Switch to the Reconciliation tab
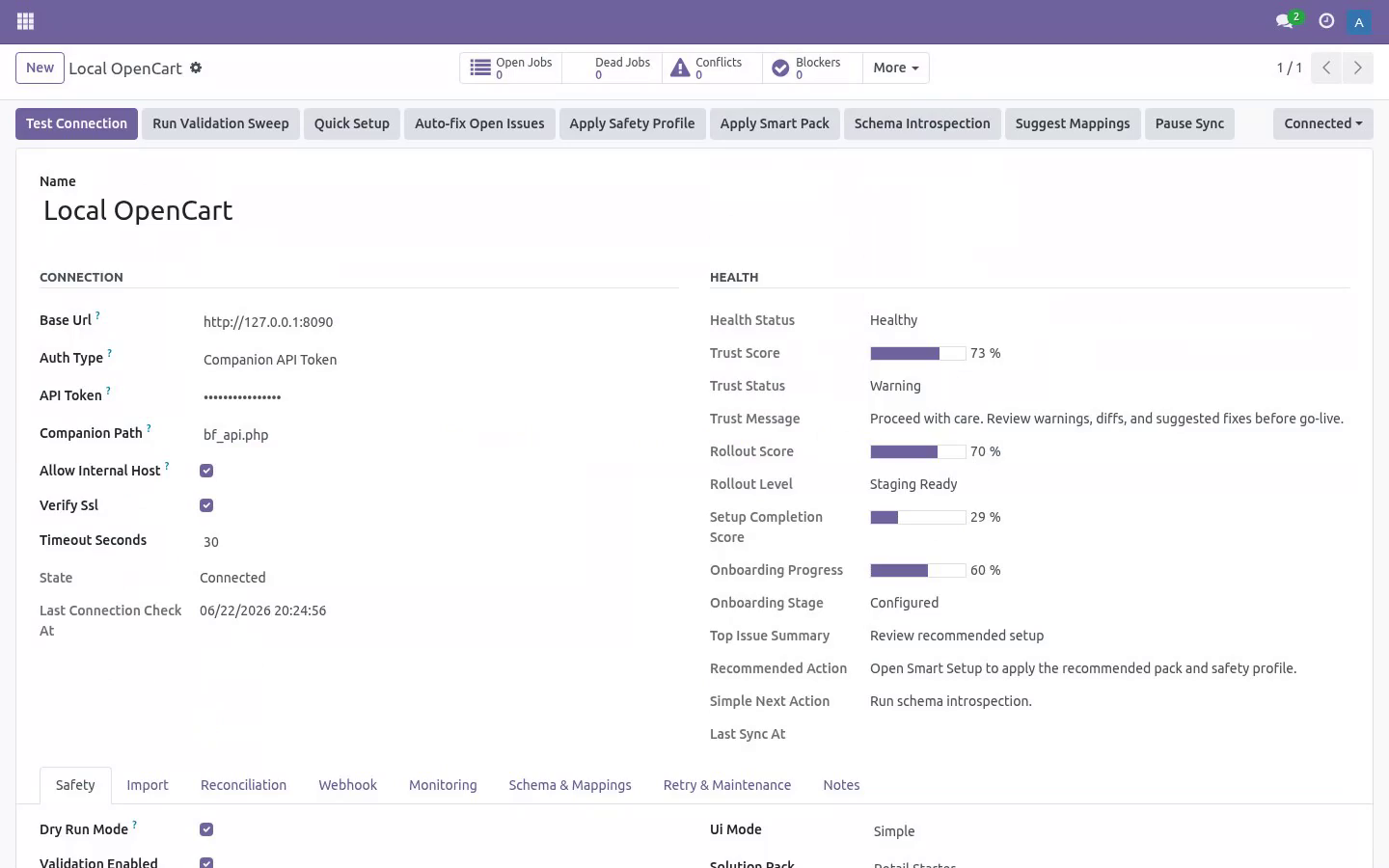This screenshot has height=868, width=1389. coord(243,785)
